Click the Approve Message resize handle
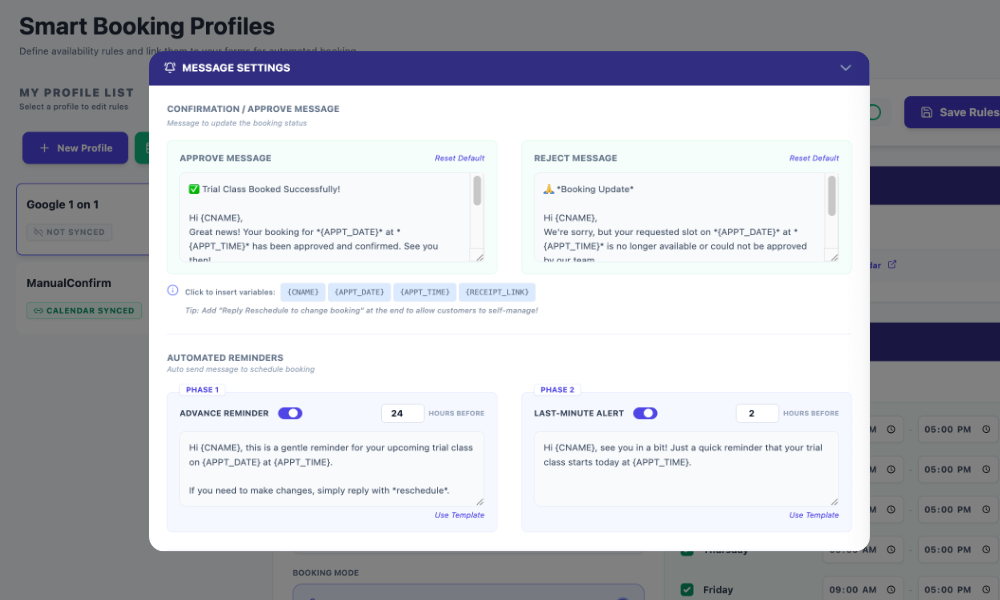1000x600 pixels. point(480,257)
